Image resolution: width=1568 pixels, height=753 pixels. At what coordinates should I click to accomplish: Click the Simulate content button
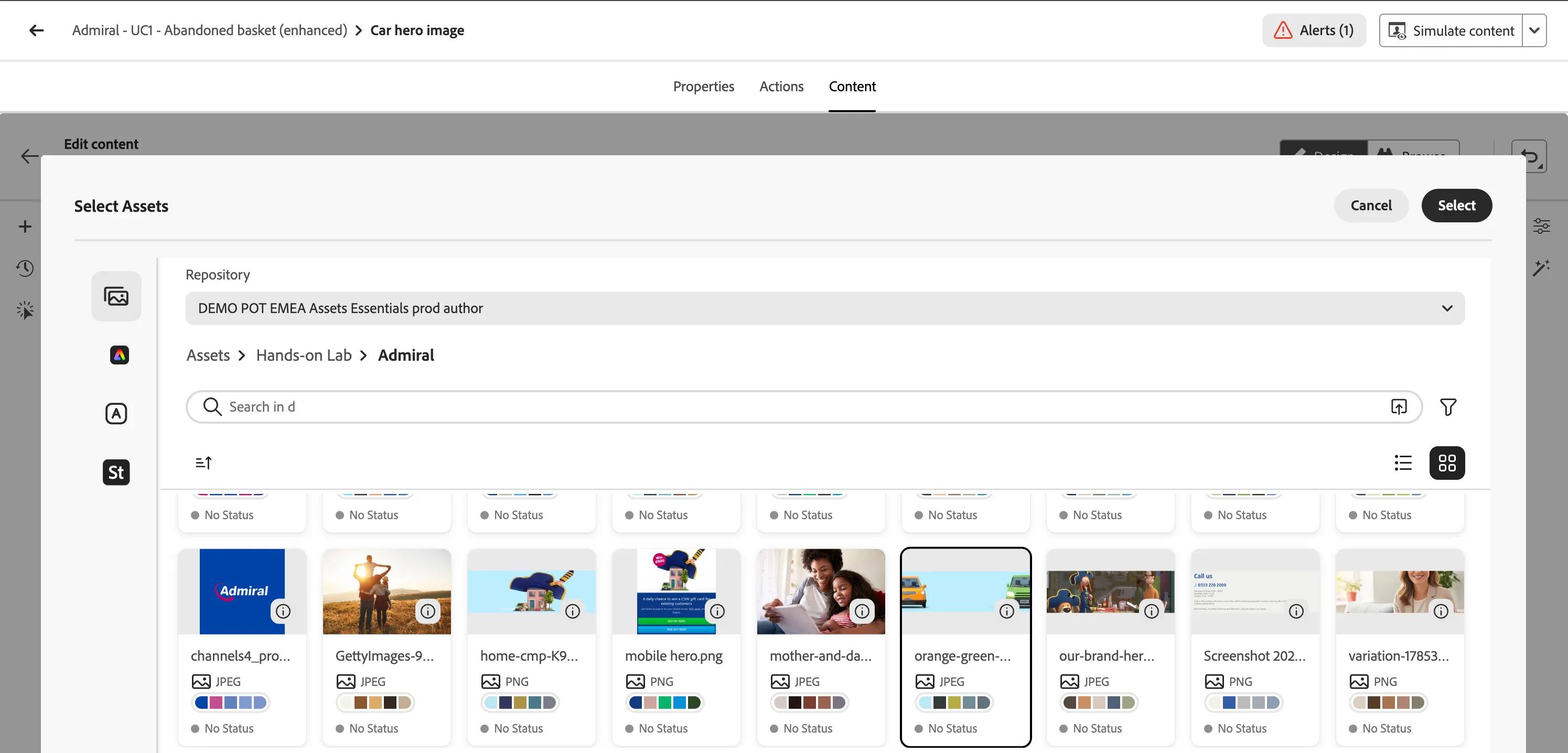pos(1451,30)
